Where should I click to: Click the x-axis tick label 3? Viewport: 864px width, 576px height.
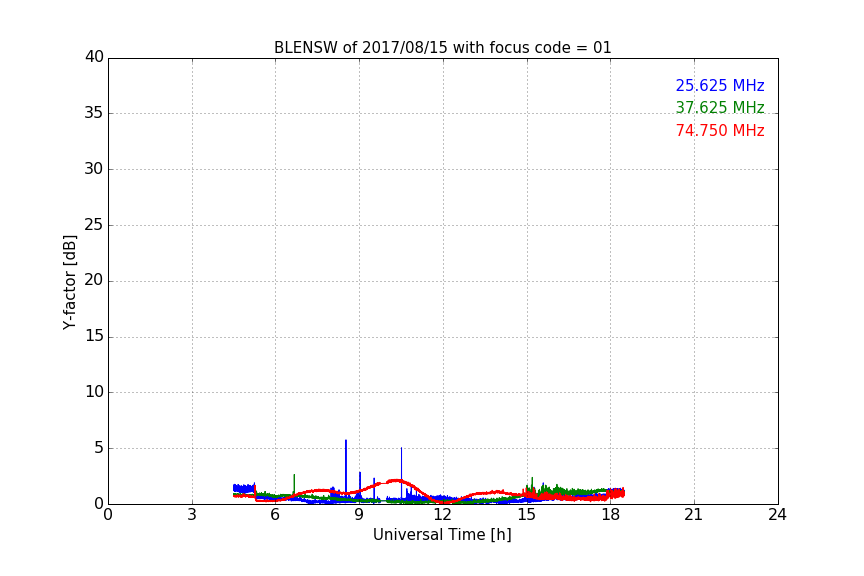point(192,515)
